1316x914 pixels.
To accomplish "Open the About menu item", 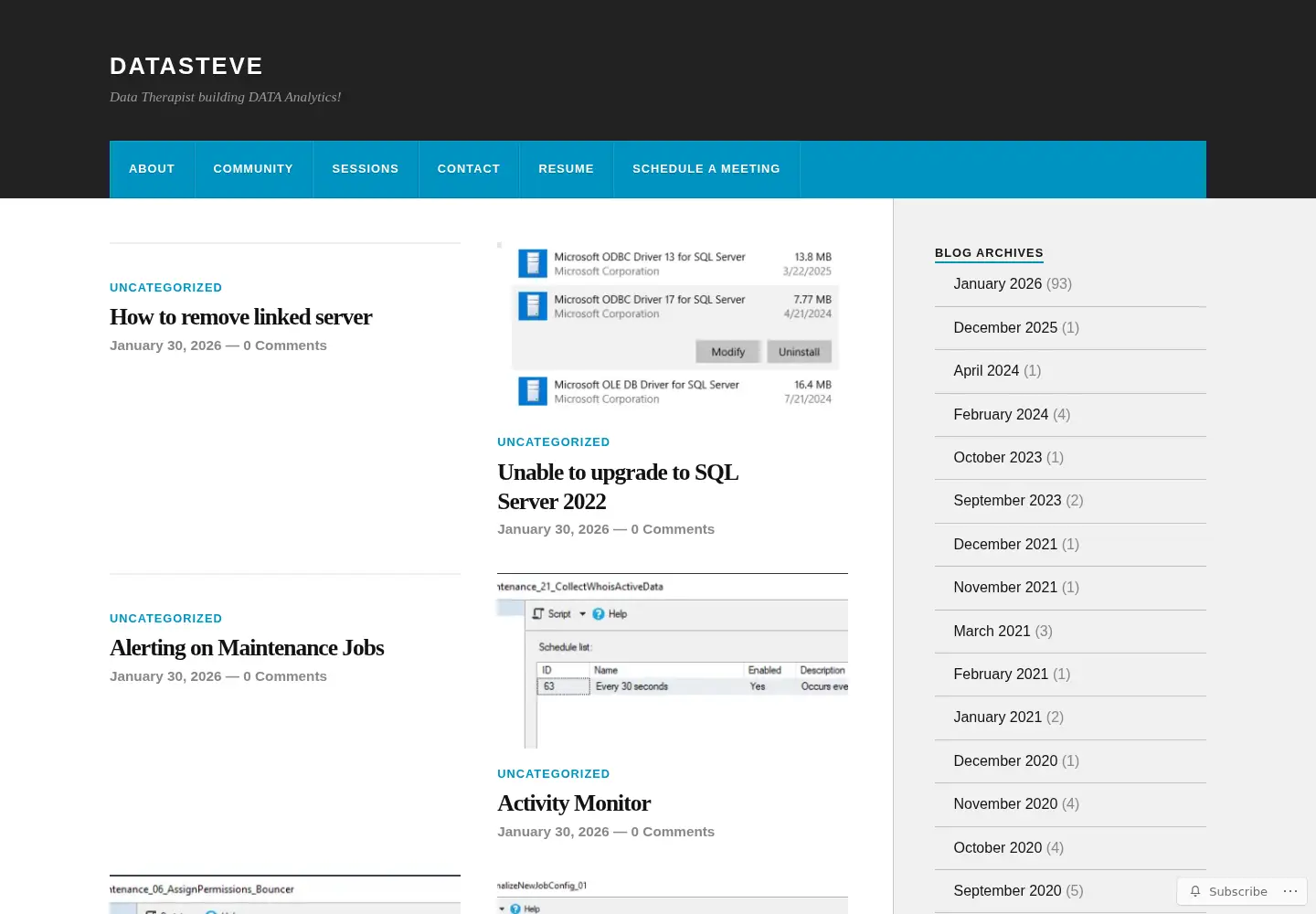I will click(x=152, y=169).
